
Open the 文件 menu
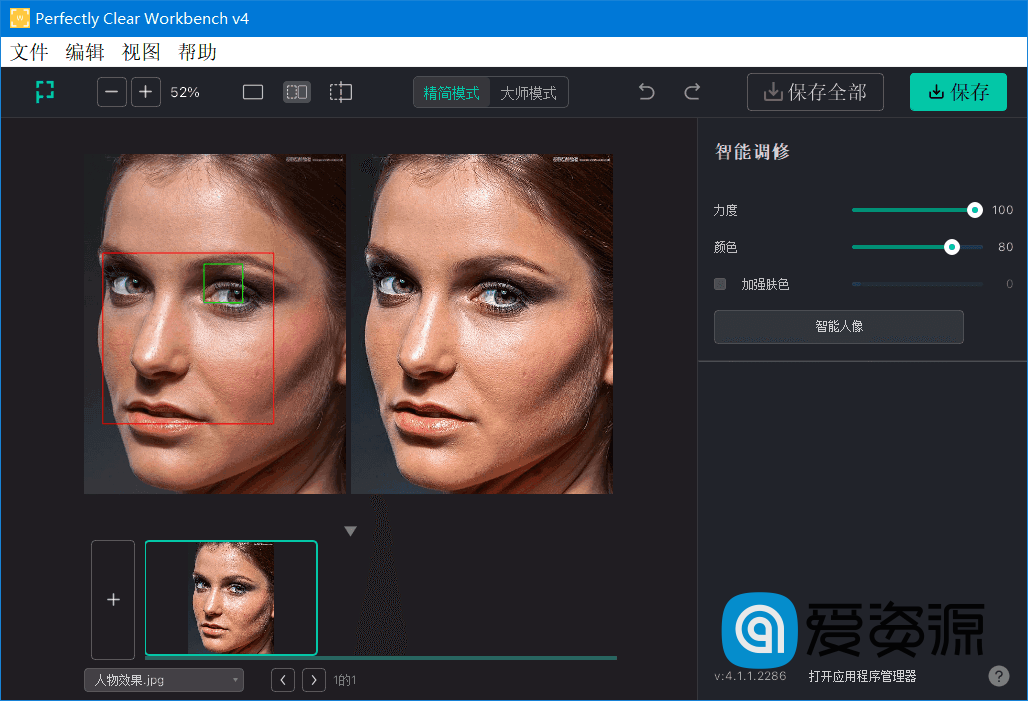click(x=29, y=51)
